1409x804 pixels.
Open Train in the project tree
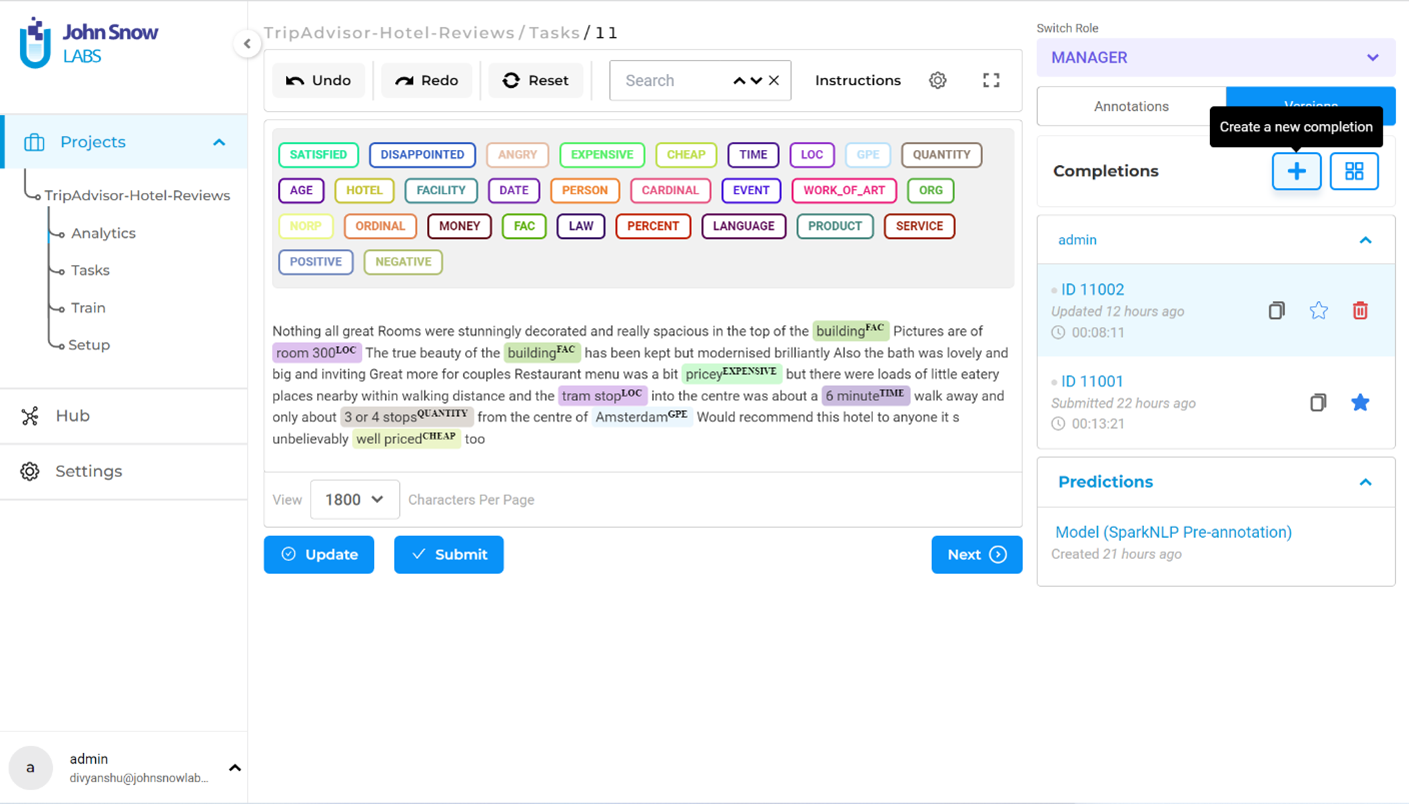88,308
